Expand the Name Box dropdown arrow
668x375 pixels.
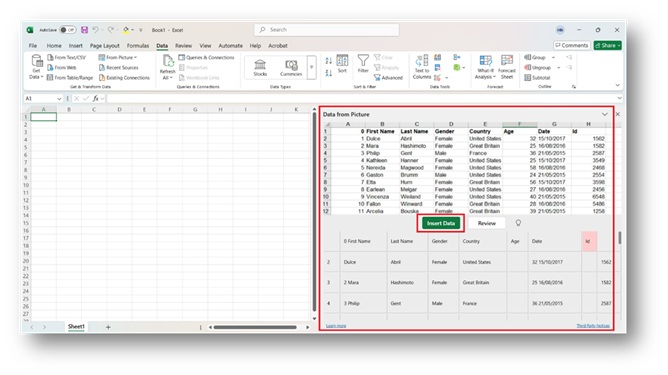(x=59, y=98)
